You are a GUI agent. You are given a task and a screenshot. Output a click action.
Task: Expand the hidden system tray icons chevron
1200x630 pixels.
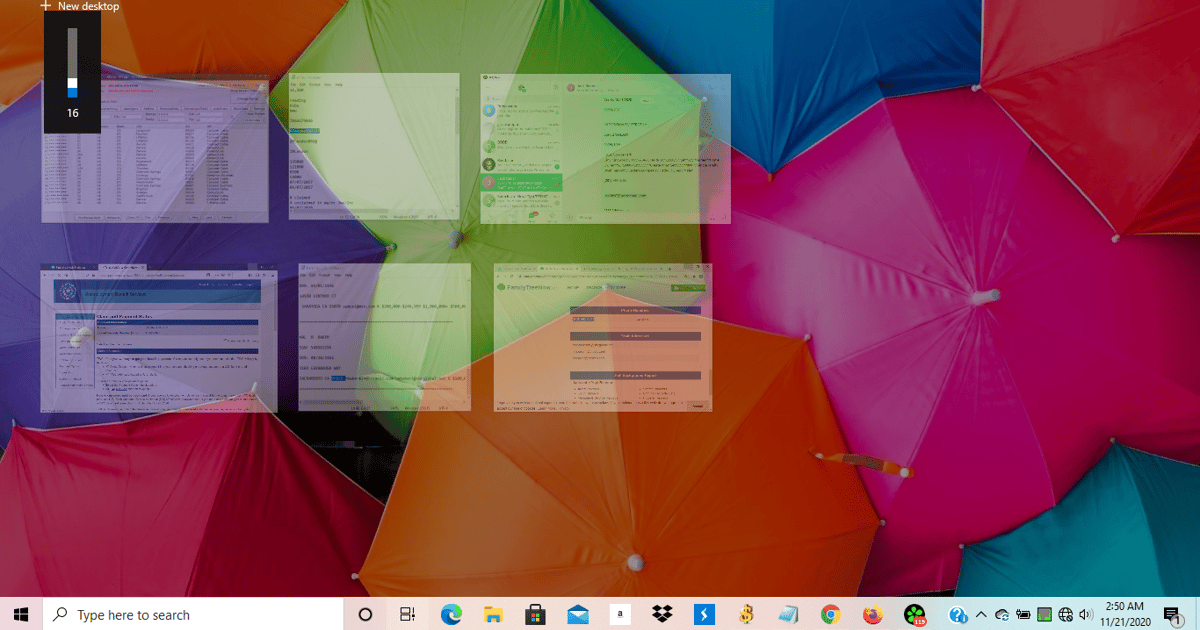(980, 614)
